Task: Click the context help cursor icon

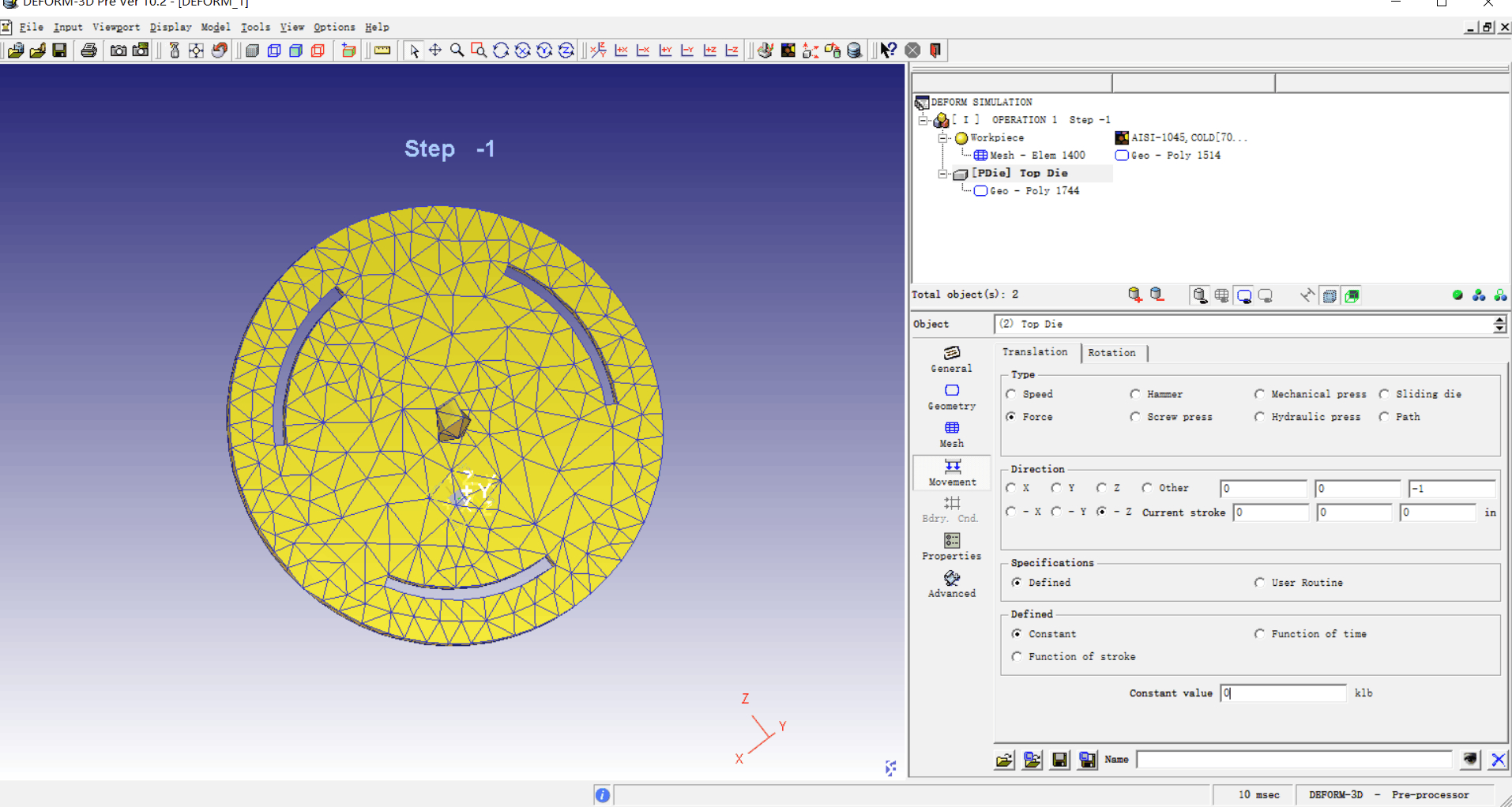Action: (x=889, y=51)
